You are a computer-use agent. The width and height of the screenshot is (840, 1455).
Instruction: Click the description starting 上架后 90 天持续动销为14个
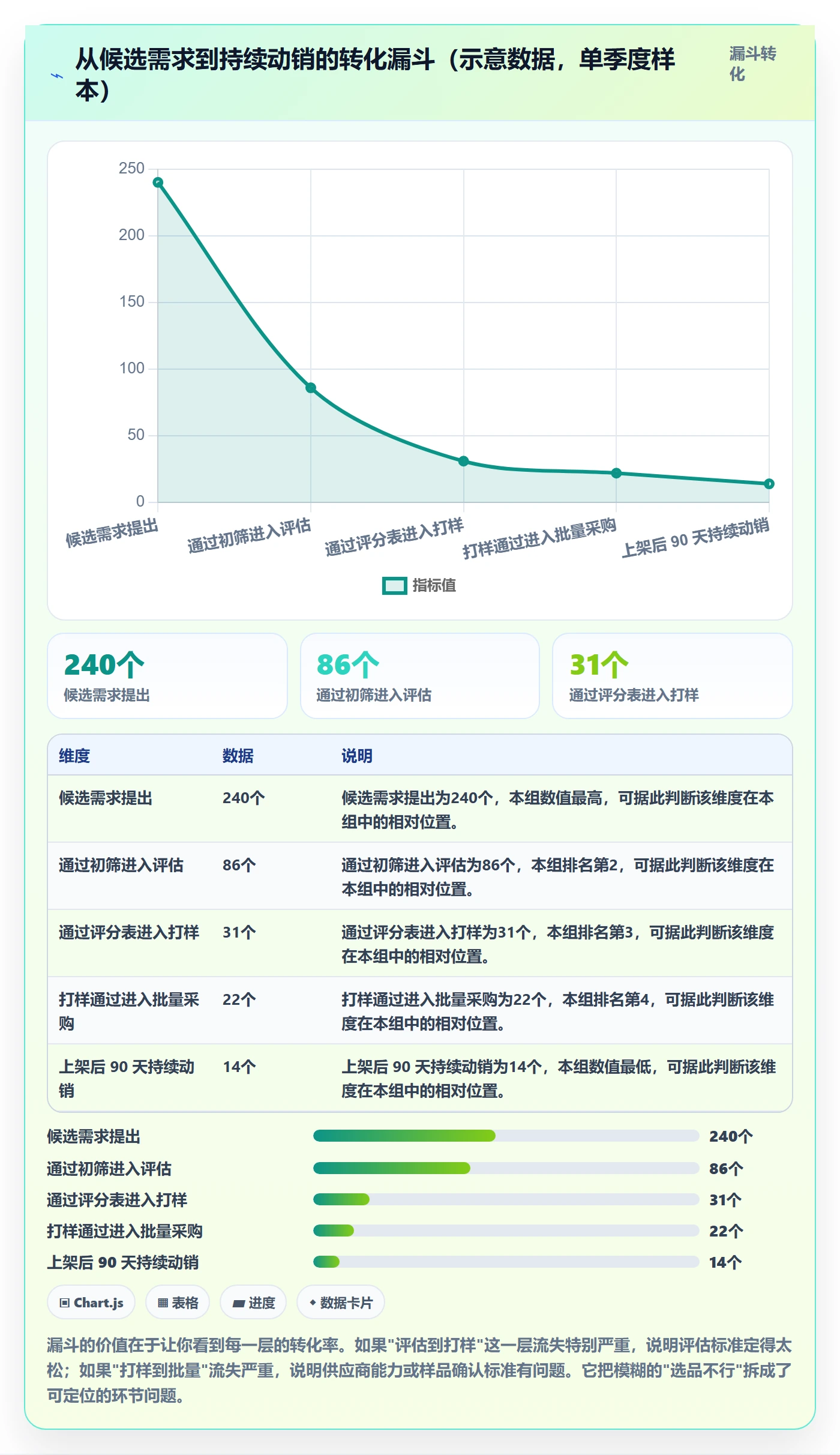559,1078
